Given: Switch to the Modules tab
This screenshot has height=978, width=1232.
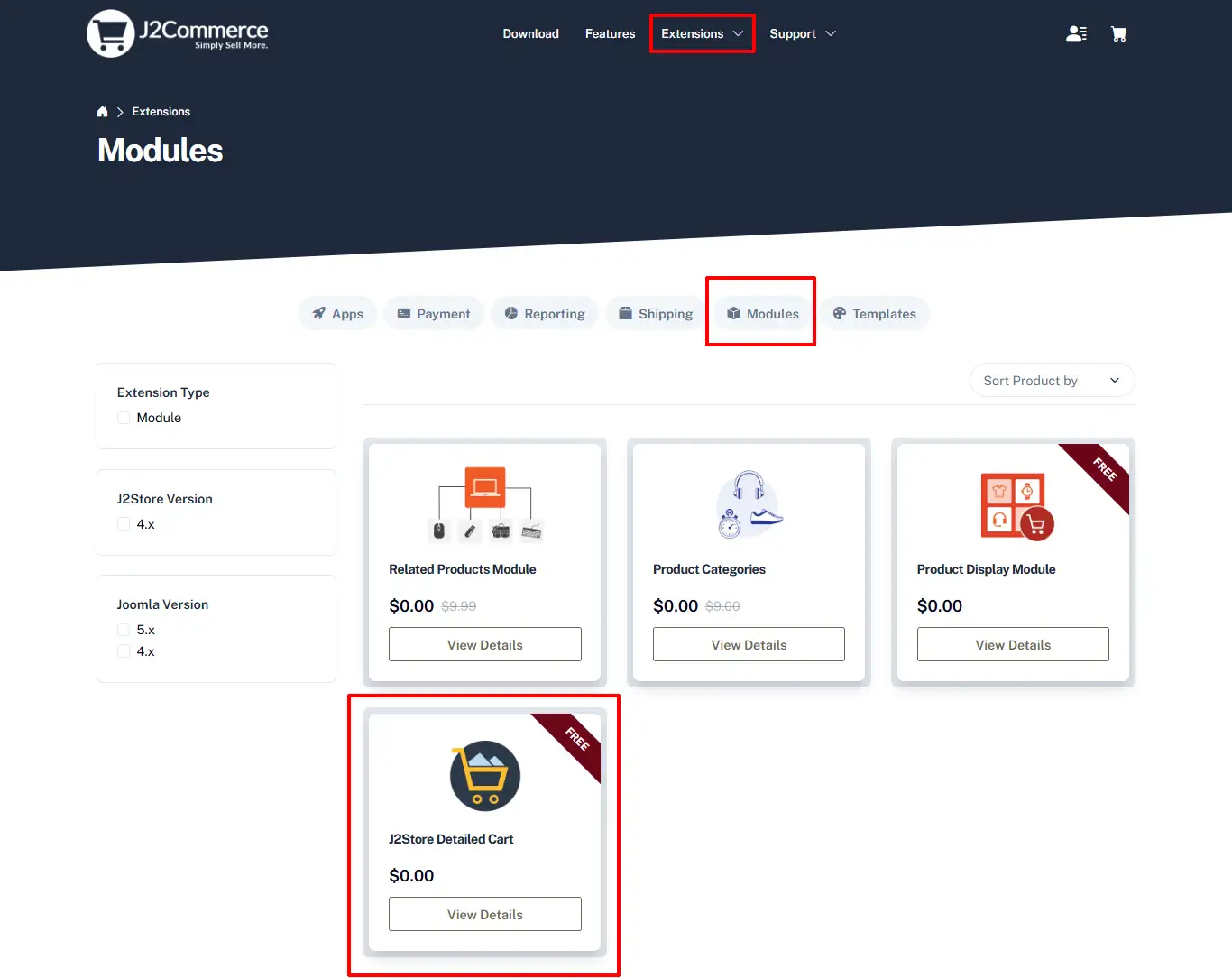Looking at the screenshot, I should (763, 314).
